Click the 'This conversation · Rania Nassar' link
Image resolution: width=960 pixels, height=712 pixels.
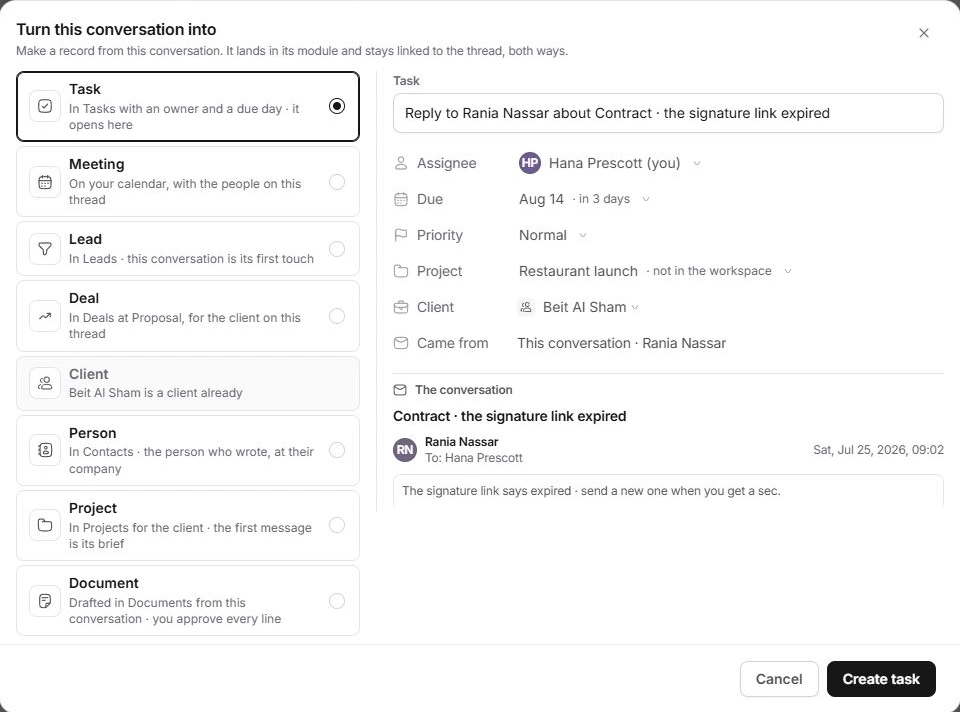pos(621,343)
